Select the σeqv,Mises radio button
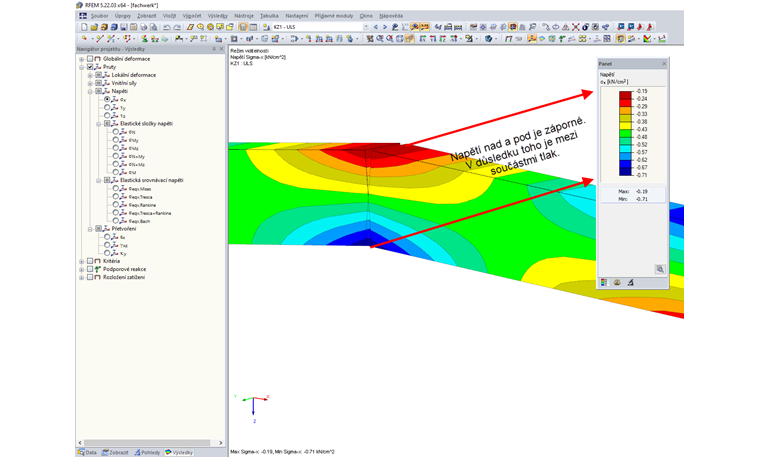The width and height of the screenshot is (760, 457). tap(115, 189)
